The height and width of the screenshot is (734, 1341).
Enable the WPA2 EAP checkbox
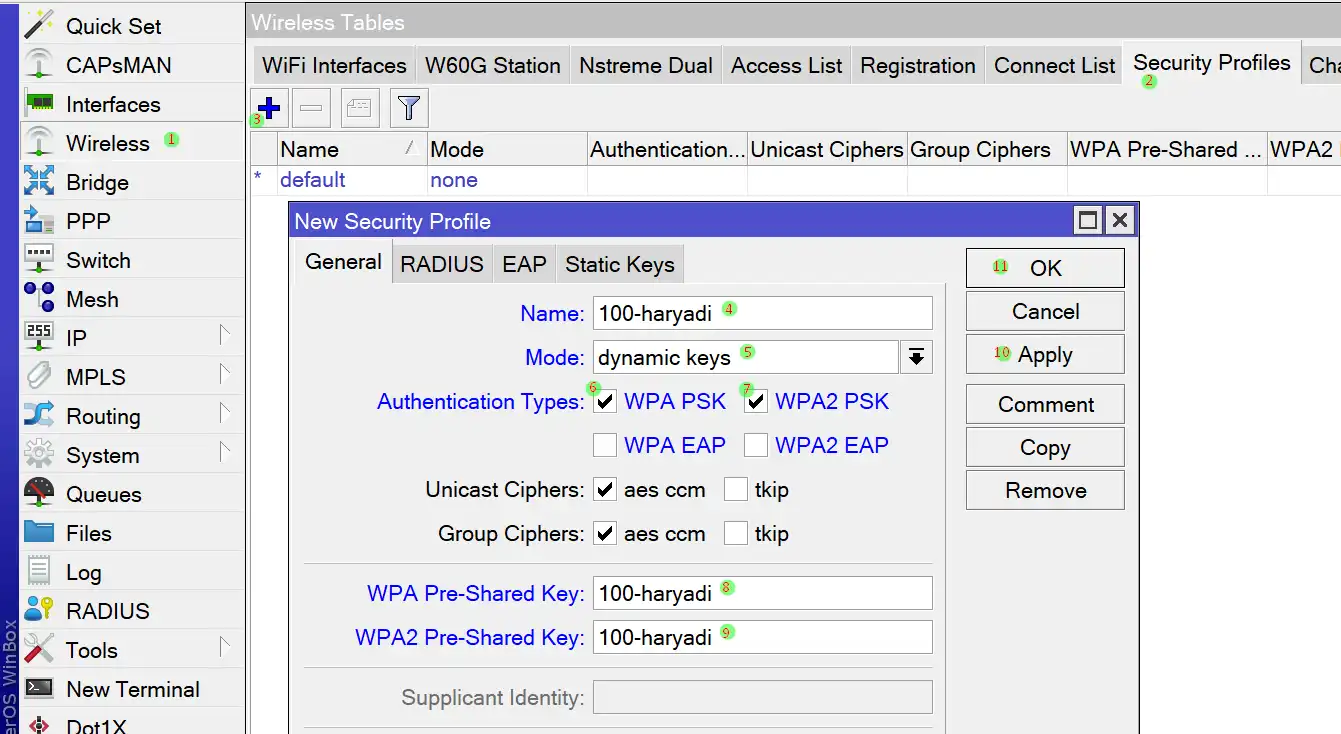pyautogui.click(x=756, y=445)
